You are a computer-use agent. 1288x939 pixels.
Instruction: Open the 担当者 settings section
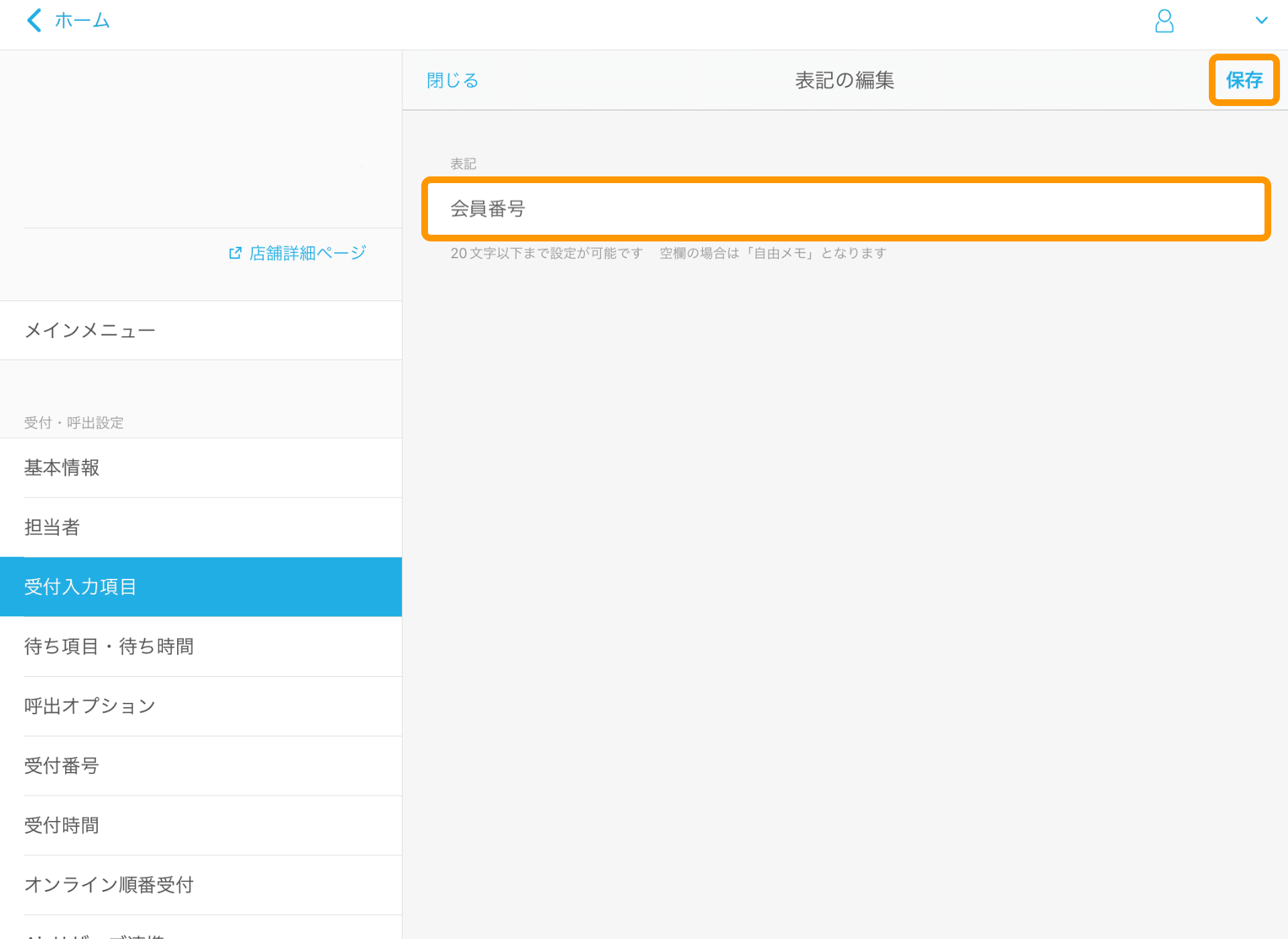coord(51,528)
